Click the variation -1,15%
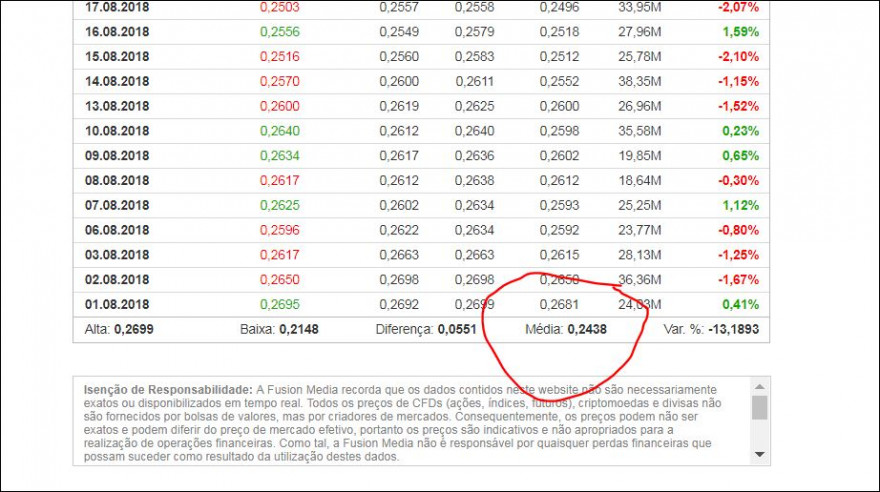The height and width of the screenshot is (492, 880). point(739,81)
